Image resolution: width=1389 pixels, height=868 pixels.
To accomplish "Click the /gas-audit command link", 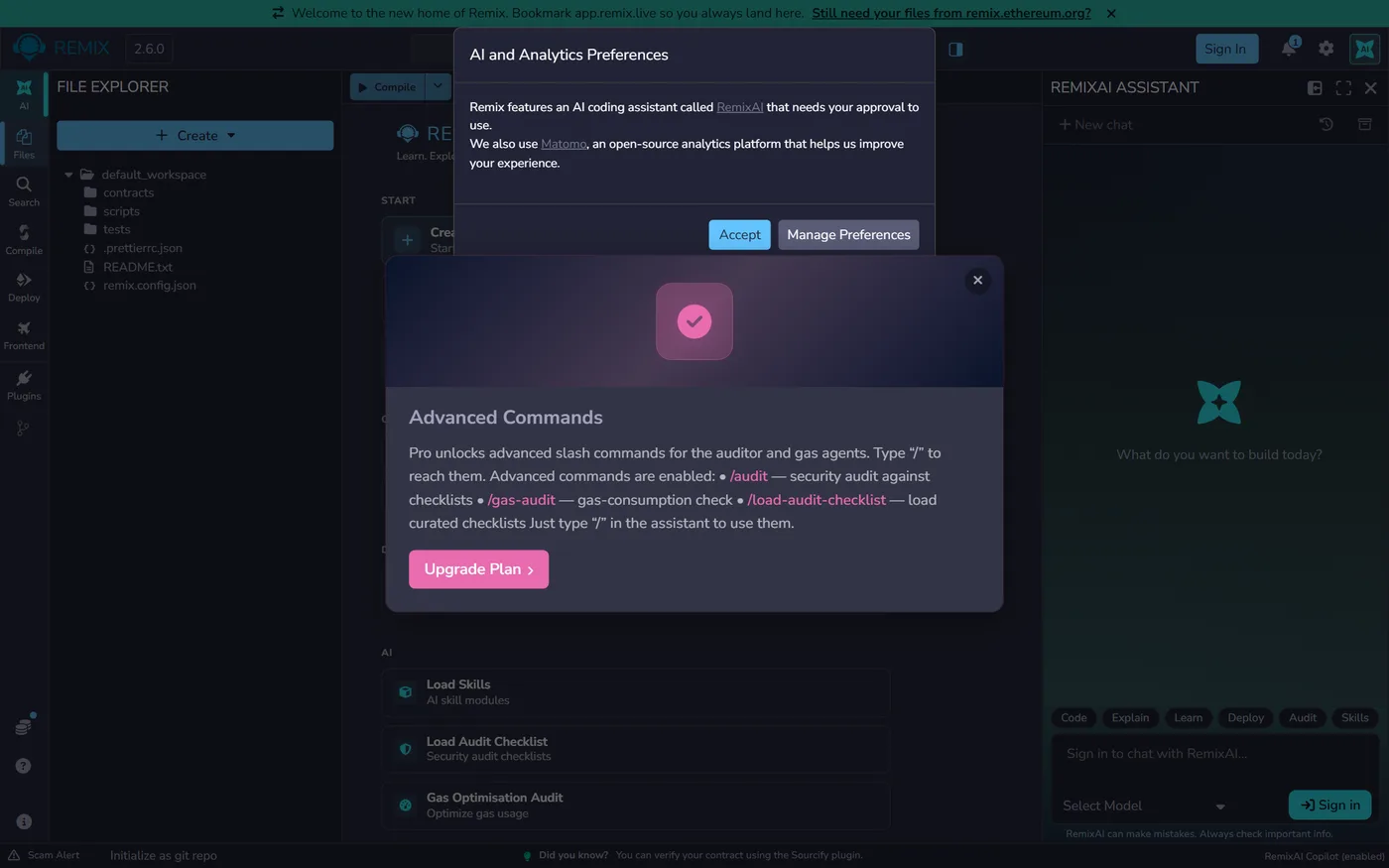I will point(522,500).
